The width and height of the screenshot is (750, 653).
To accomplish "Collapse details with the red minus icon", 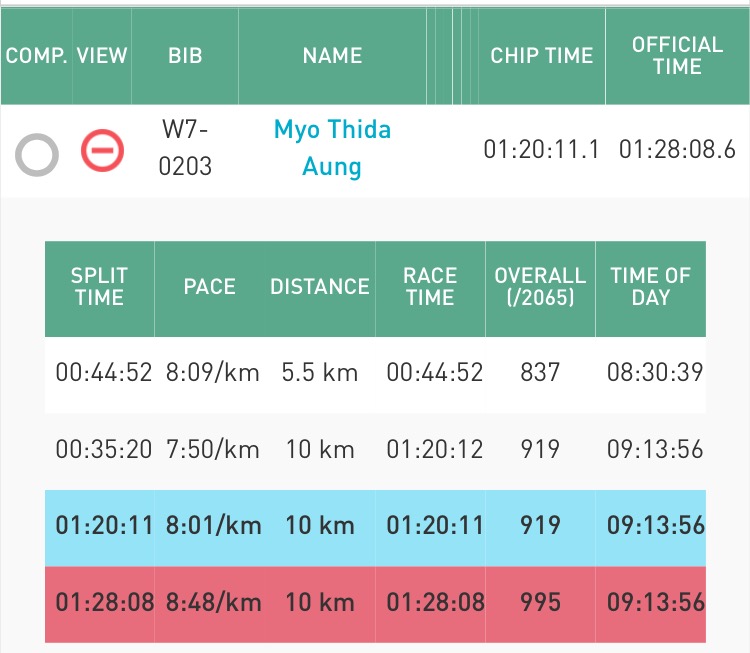I will [101, 150].
